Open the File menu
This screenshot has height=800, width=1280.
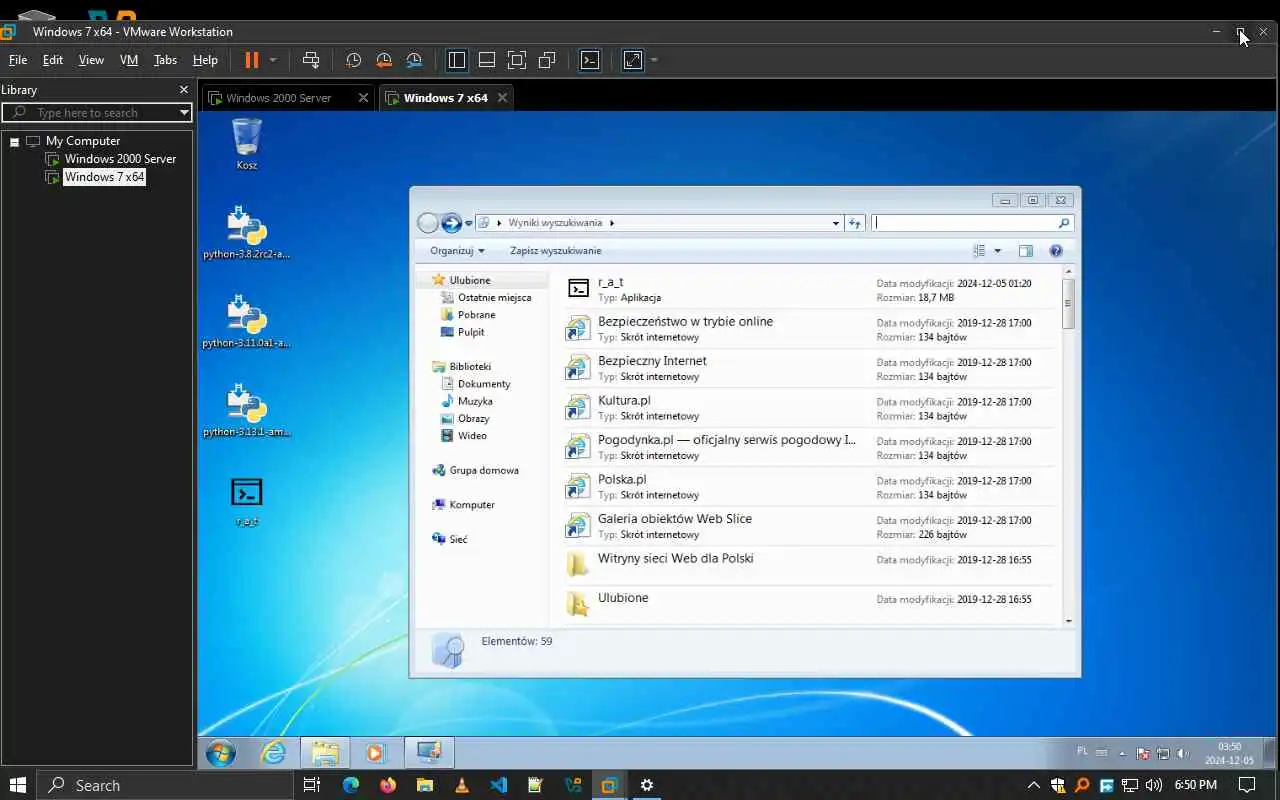[x=18, y=60]
